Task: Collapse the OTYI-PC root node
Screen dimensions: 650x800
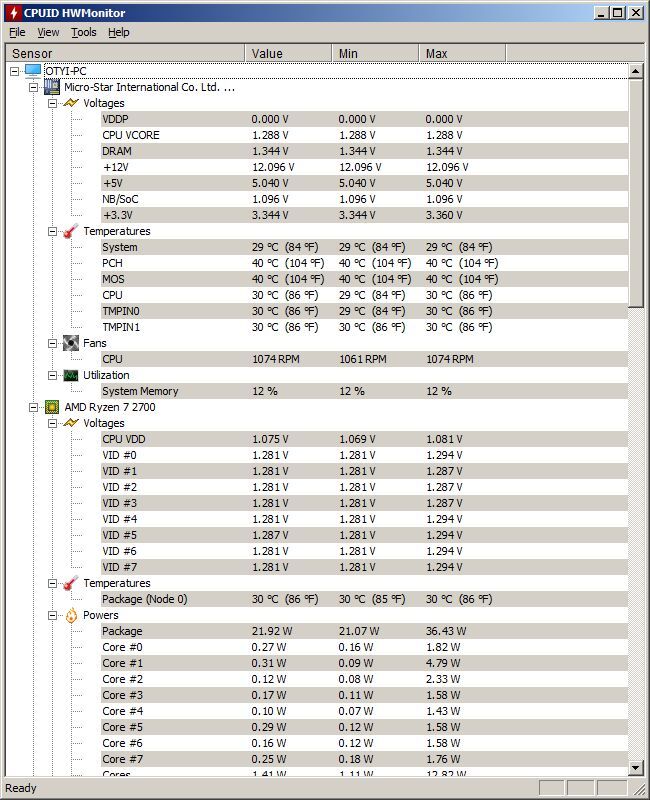Action: (14, 71)
